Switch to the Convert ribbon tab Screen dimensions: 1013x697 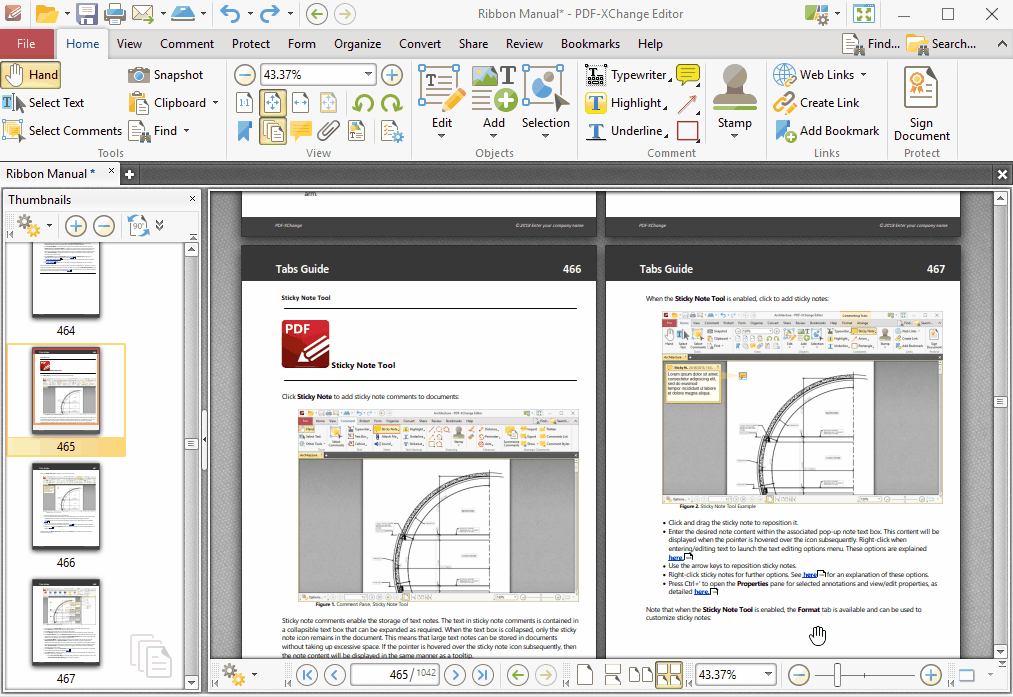[420, 44]
